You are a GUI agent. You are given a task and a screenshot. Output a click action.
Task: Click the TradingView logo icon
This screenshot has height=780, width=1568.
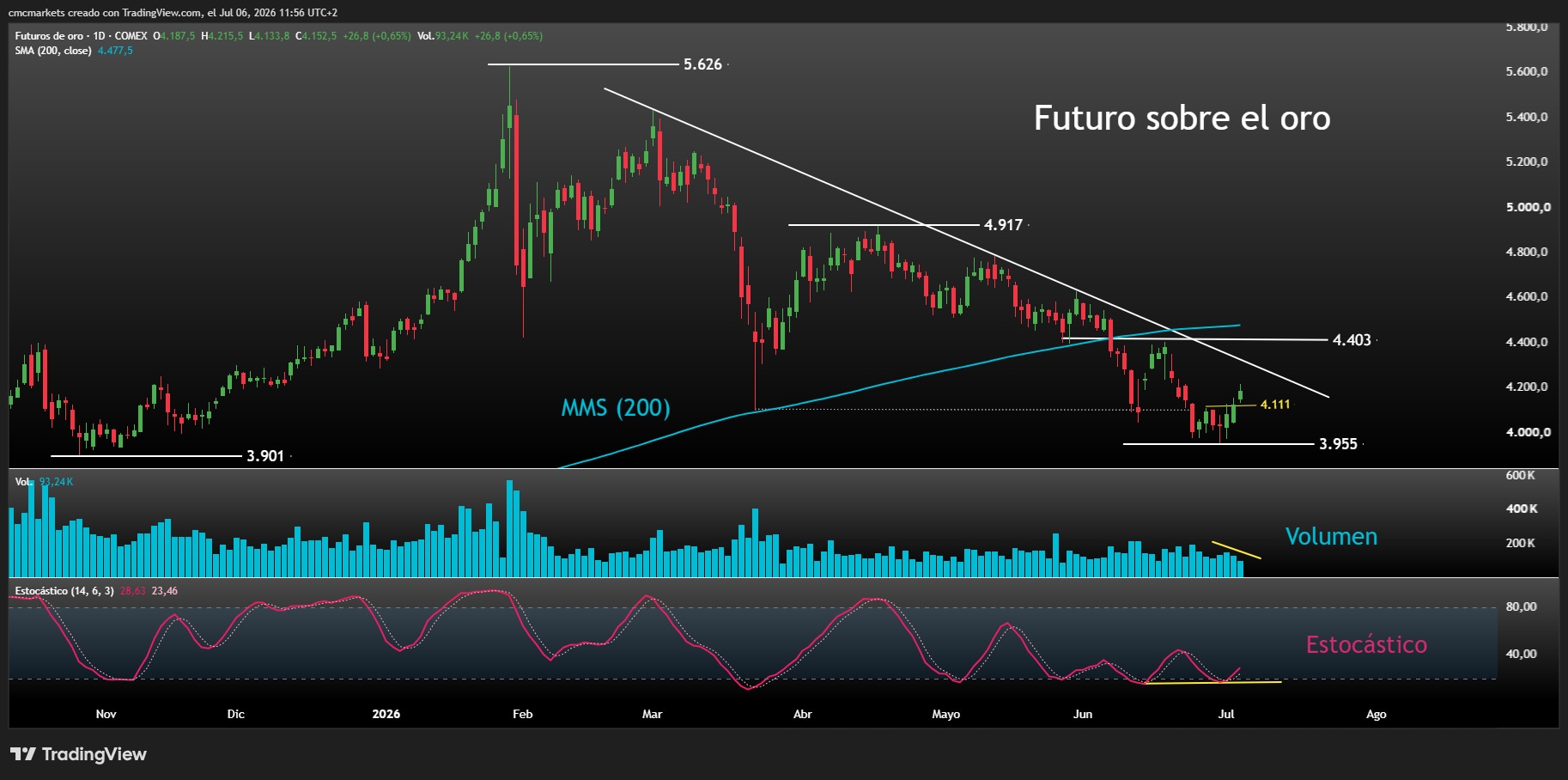[x=23, y=754]
